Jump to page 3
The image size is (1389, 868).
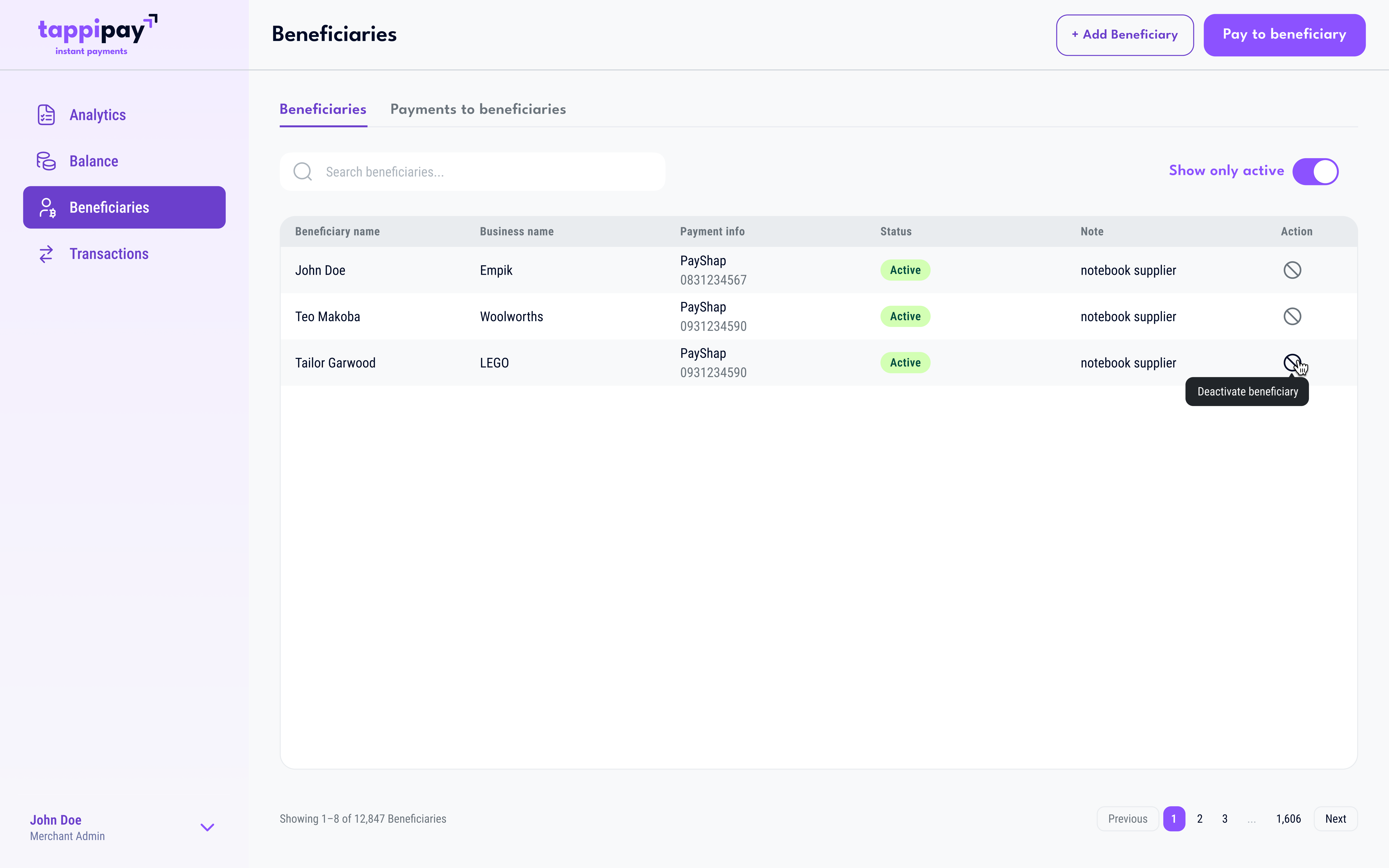pos(1225,819)
